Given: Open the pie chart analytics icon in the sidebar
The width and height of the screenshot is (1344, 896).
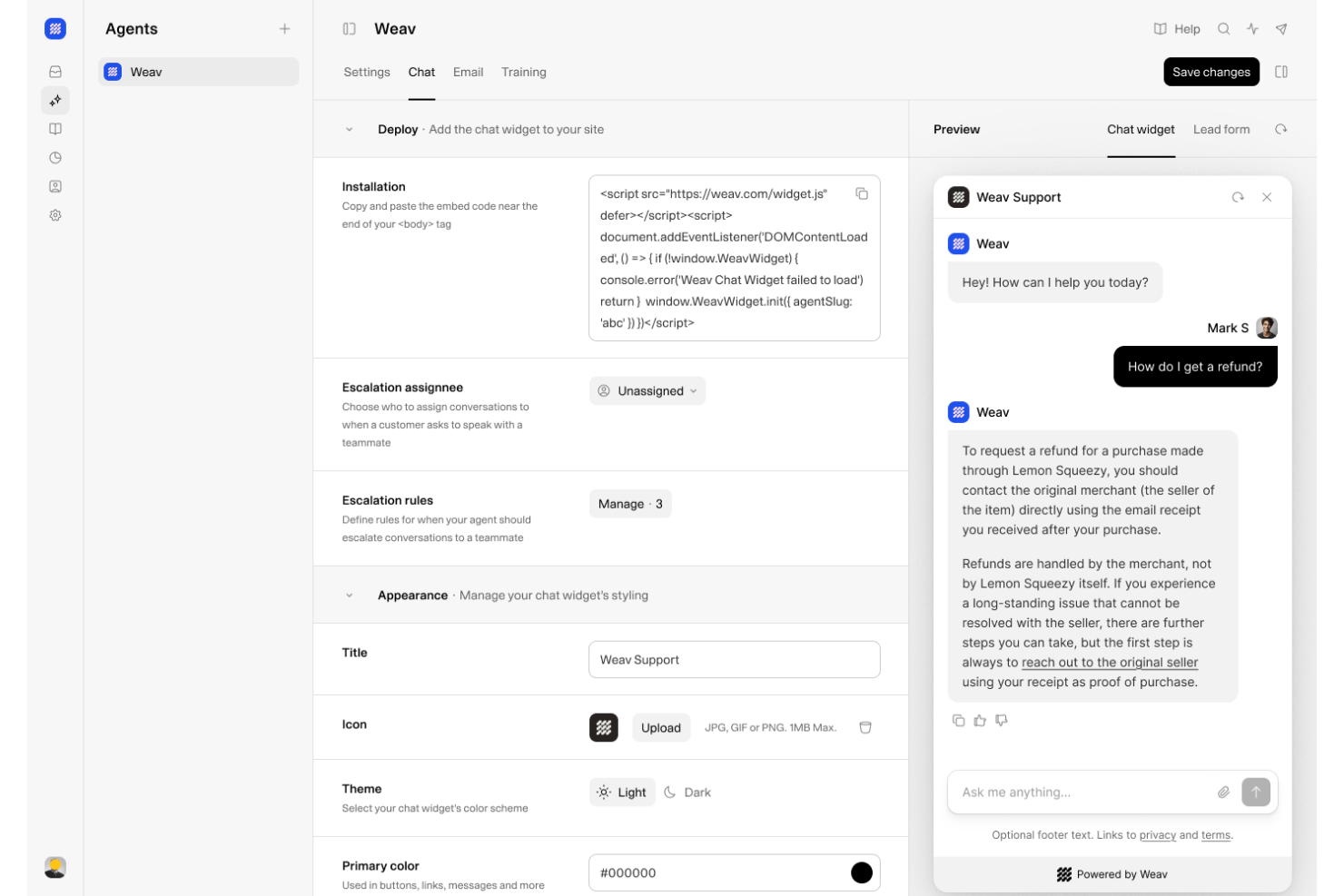Looking at the screenshot, I should (x=55, y=158).
